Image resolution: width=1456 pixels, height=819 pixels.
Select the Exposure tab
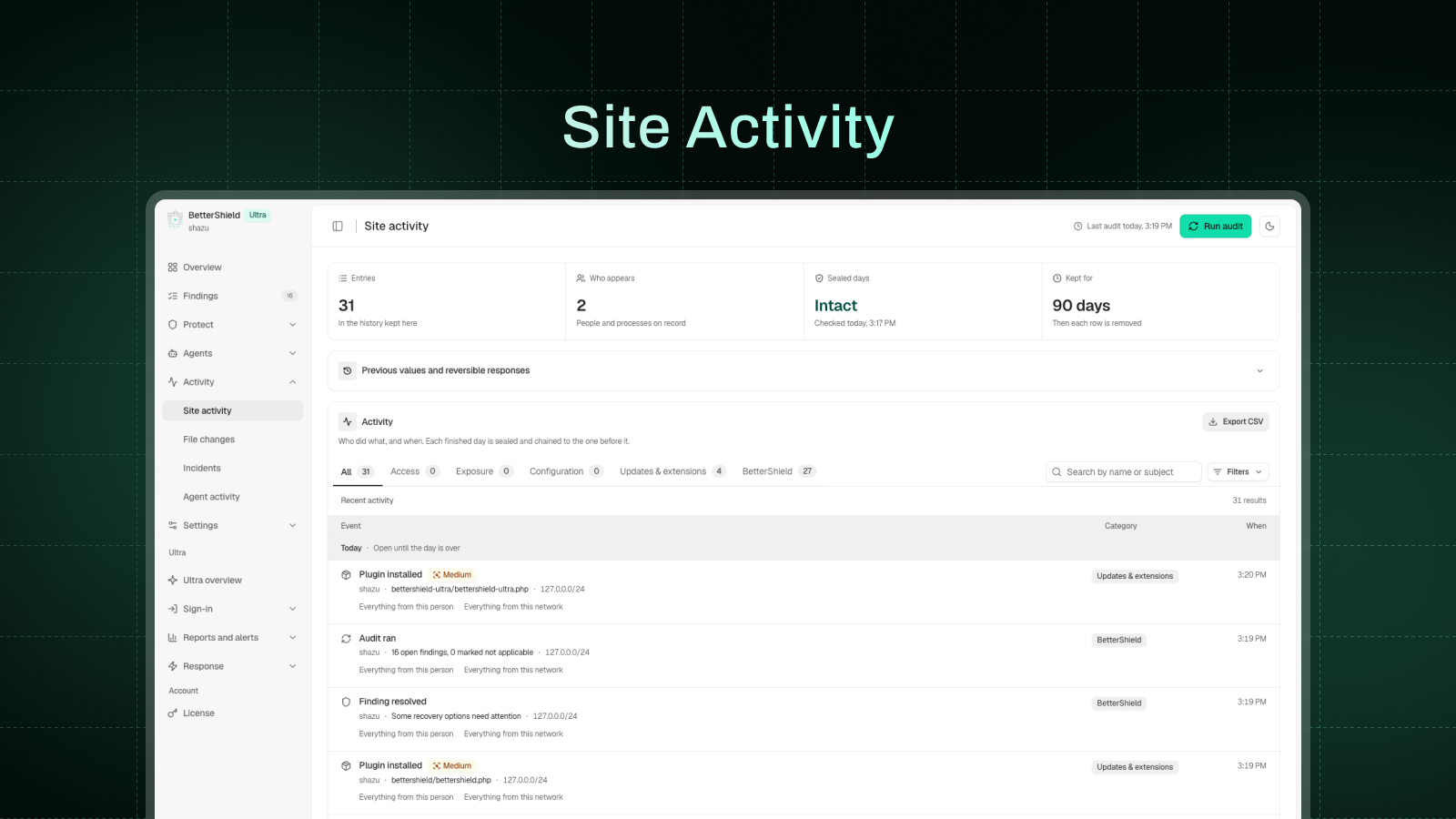click(484, 471)
